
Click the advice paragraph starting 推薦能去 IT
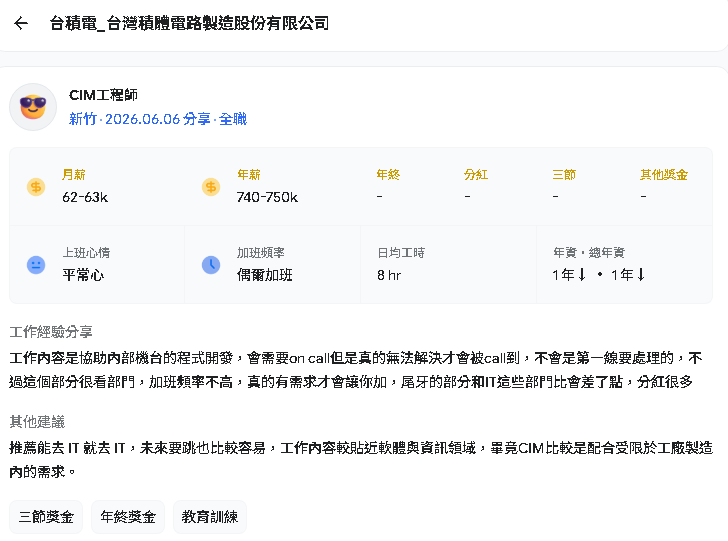[x=361, y=460]
